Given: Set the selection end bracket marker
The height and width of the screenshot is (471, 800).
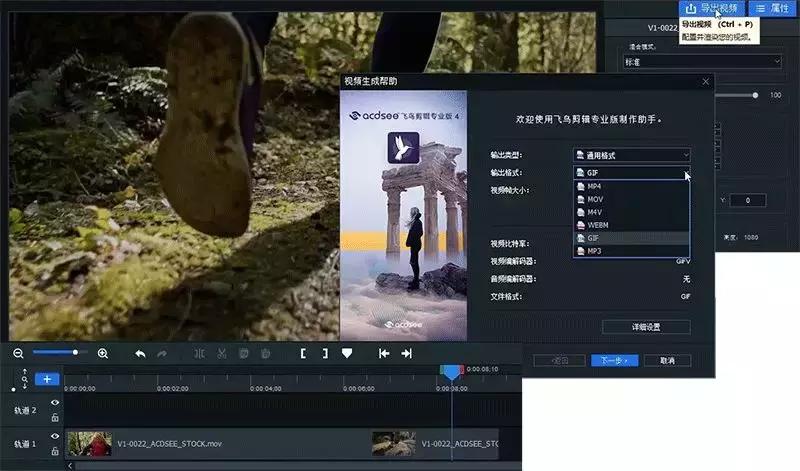Looking at the screenshot, I should [325, 354].
